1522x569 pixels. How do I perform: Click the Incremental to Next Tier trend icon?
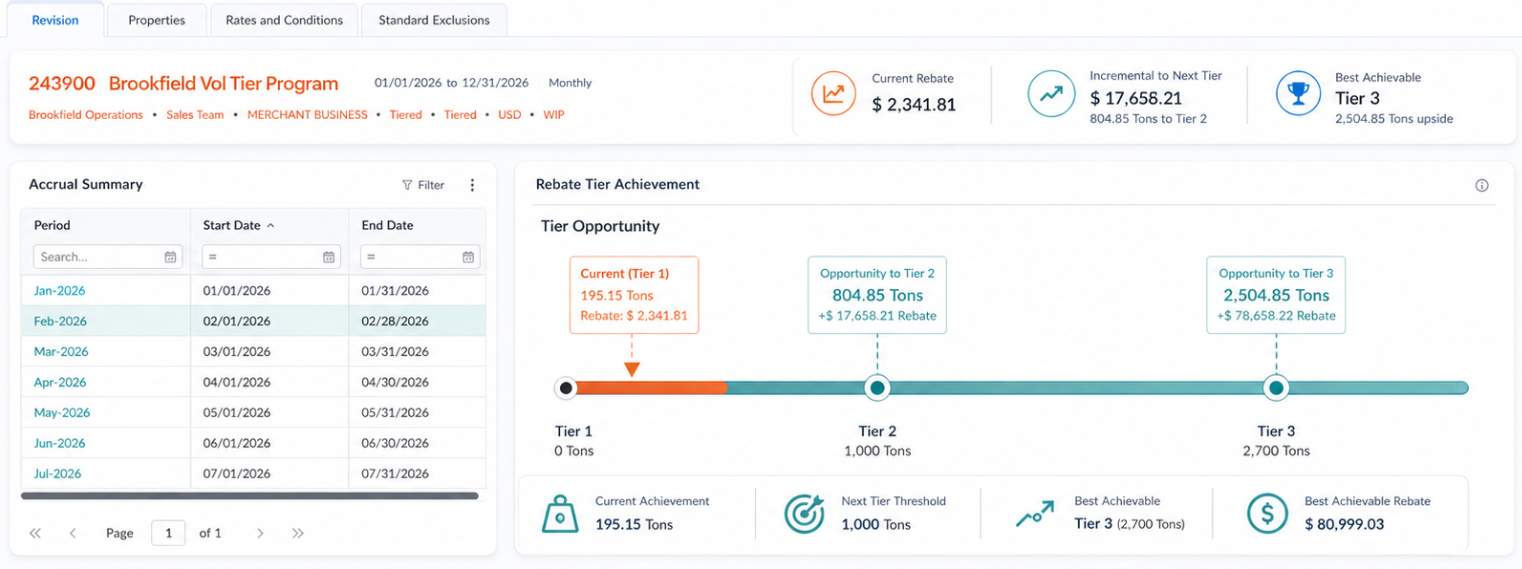(1051, 94)
